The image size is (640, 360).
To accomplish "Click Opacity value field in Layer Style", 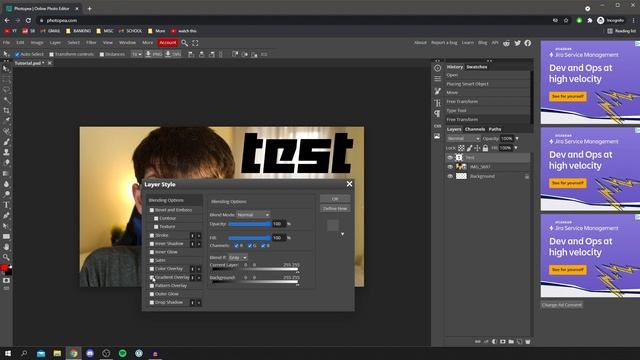I will tap(279, 224).
